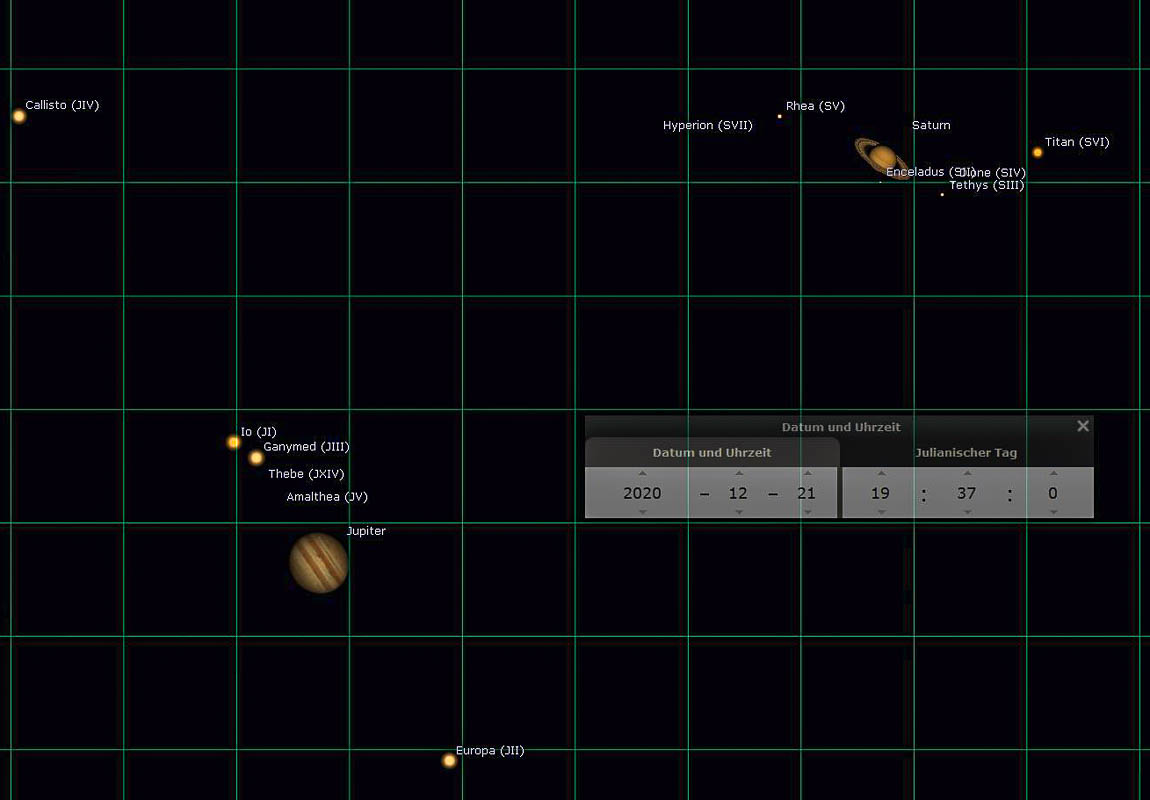Lower the minutes with the down arrow

coord(967,511)
